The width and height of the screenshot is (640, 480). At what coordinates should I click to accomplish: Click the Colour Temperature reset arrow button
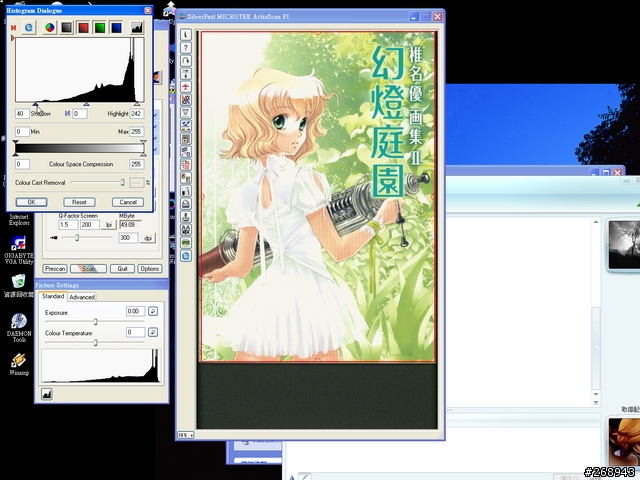click(153, 332)
